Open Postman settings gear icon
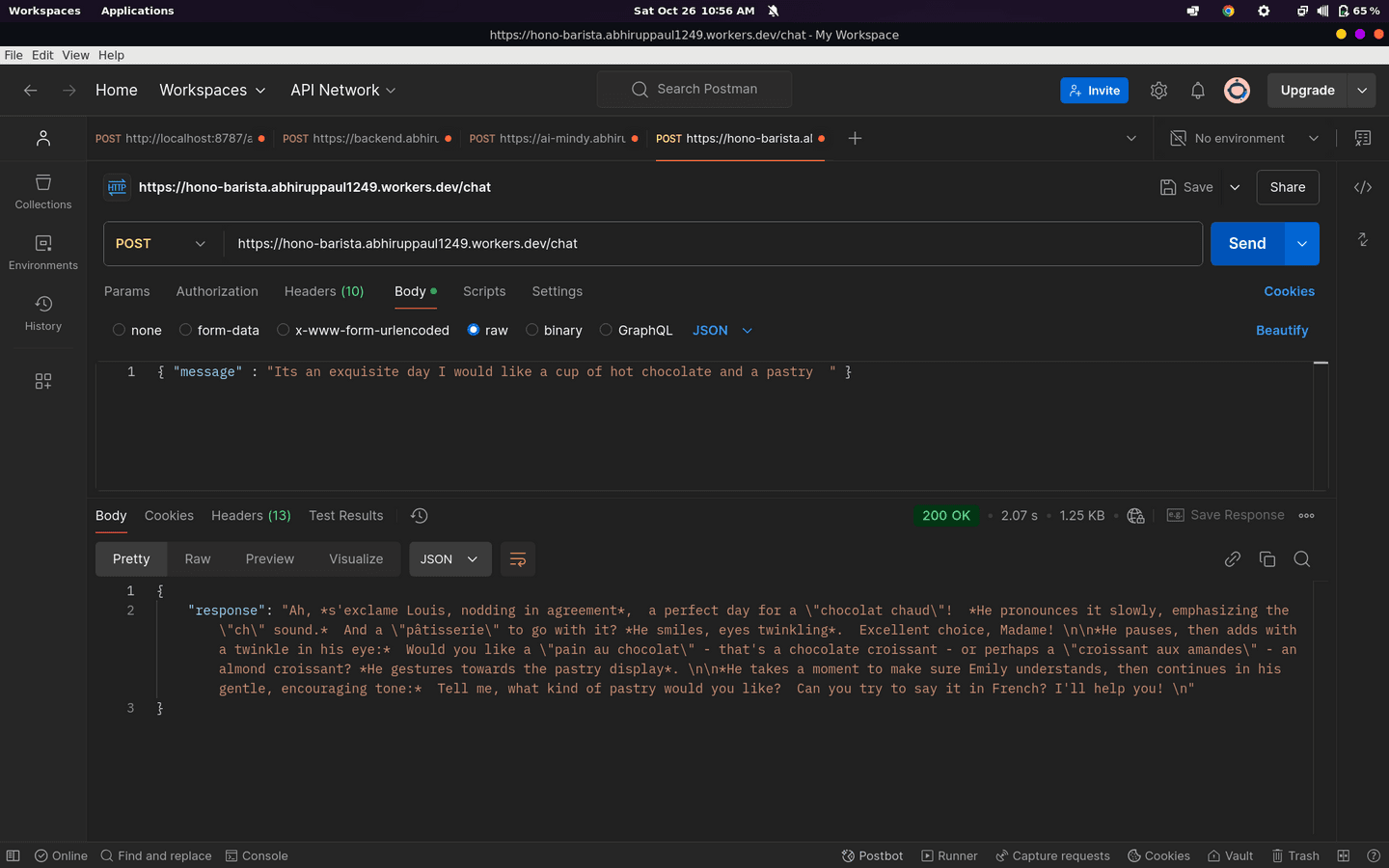The height and width of the screenshot is (868, 1389). click(1158, 90)
